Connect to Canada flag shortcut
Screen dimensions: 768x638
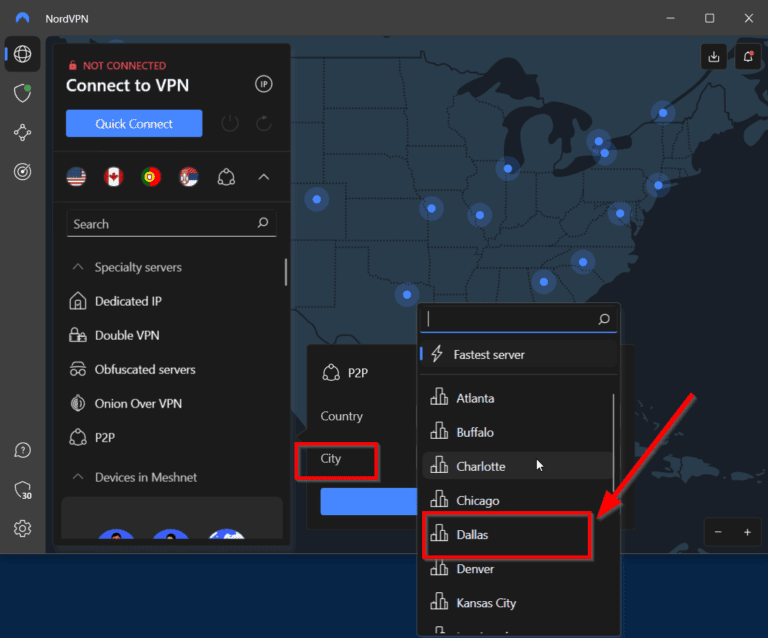(114, 177)
